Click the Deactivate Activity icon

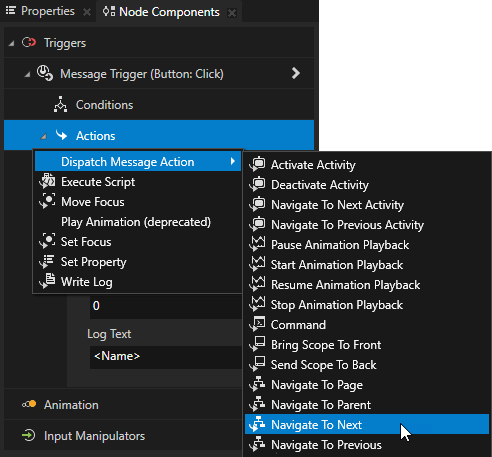[257, 185]
